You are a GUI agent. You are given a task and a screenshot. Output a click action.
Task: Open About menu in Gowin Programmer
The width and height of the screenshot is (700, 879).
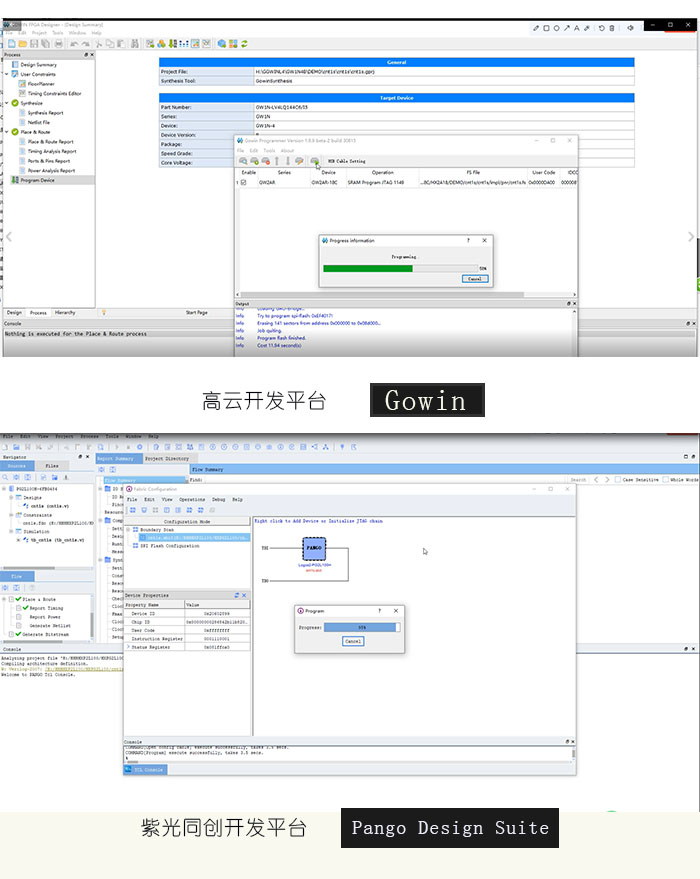pyautogui.click(x=287, y=150)
